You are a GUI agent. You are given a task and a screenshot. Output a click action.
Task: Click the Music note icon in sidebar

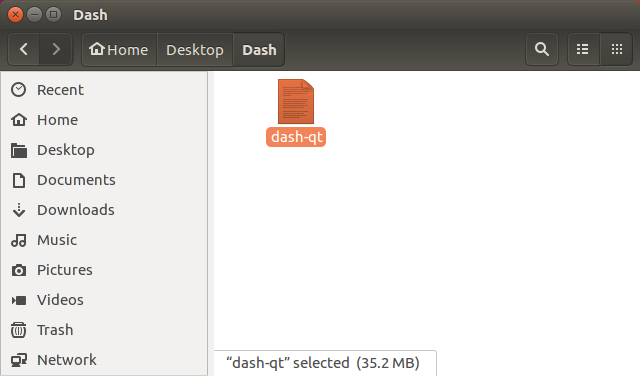(x=18, y=240)
